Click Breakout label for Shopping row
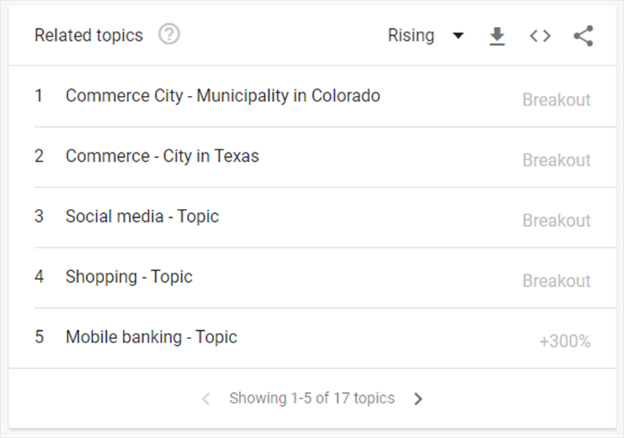The height and width of the screenshot is (438, 624). (x=556, y=281)
